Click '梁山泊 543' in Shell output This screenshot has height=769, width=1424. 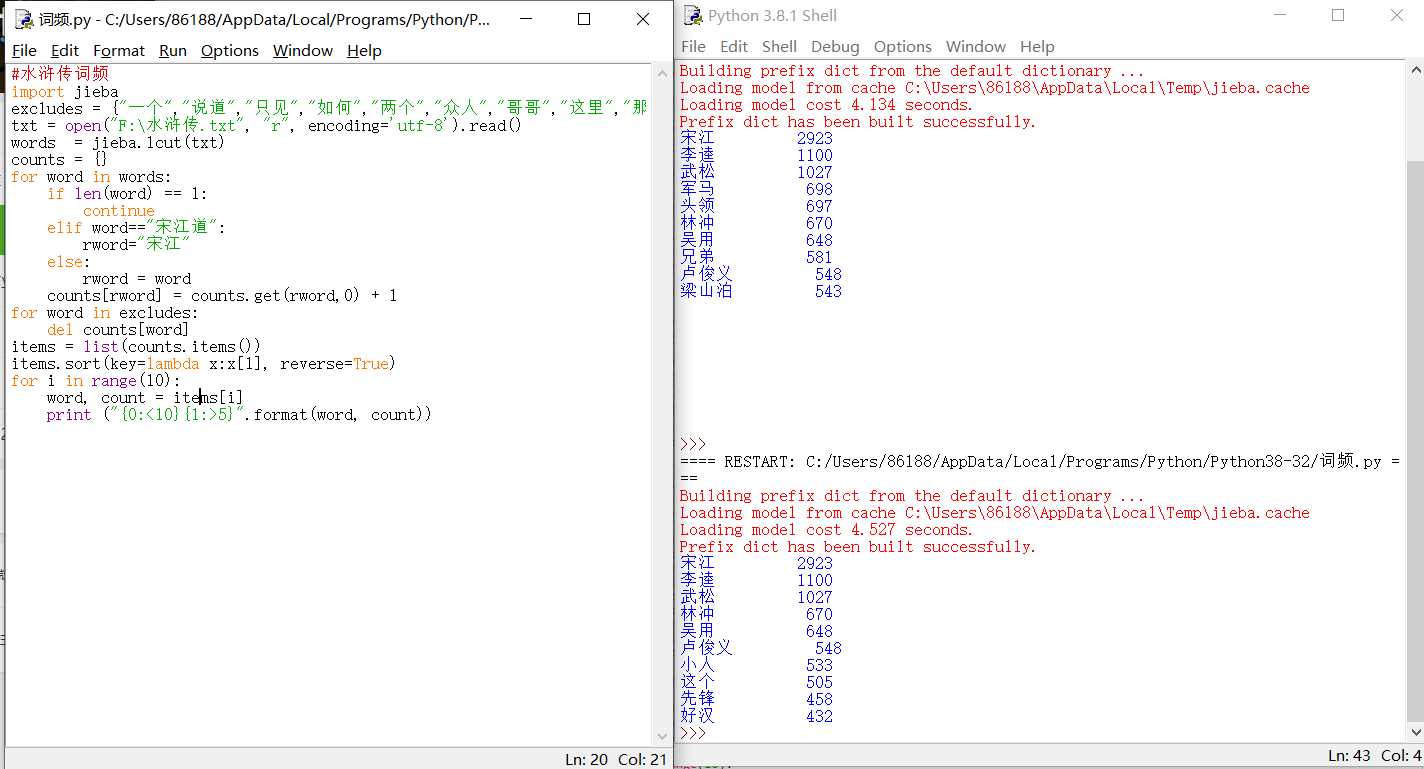tap(761, 291)
